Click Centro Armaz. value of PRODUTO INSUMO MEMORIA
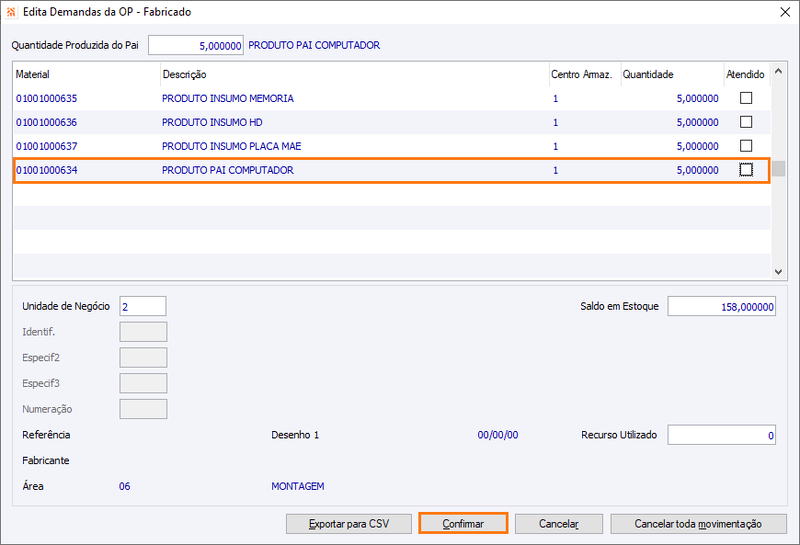This screenshot has height=545, width=800. (556, 98)
